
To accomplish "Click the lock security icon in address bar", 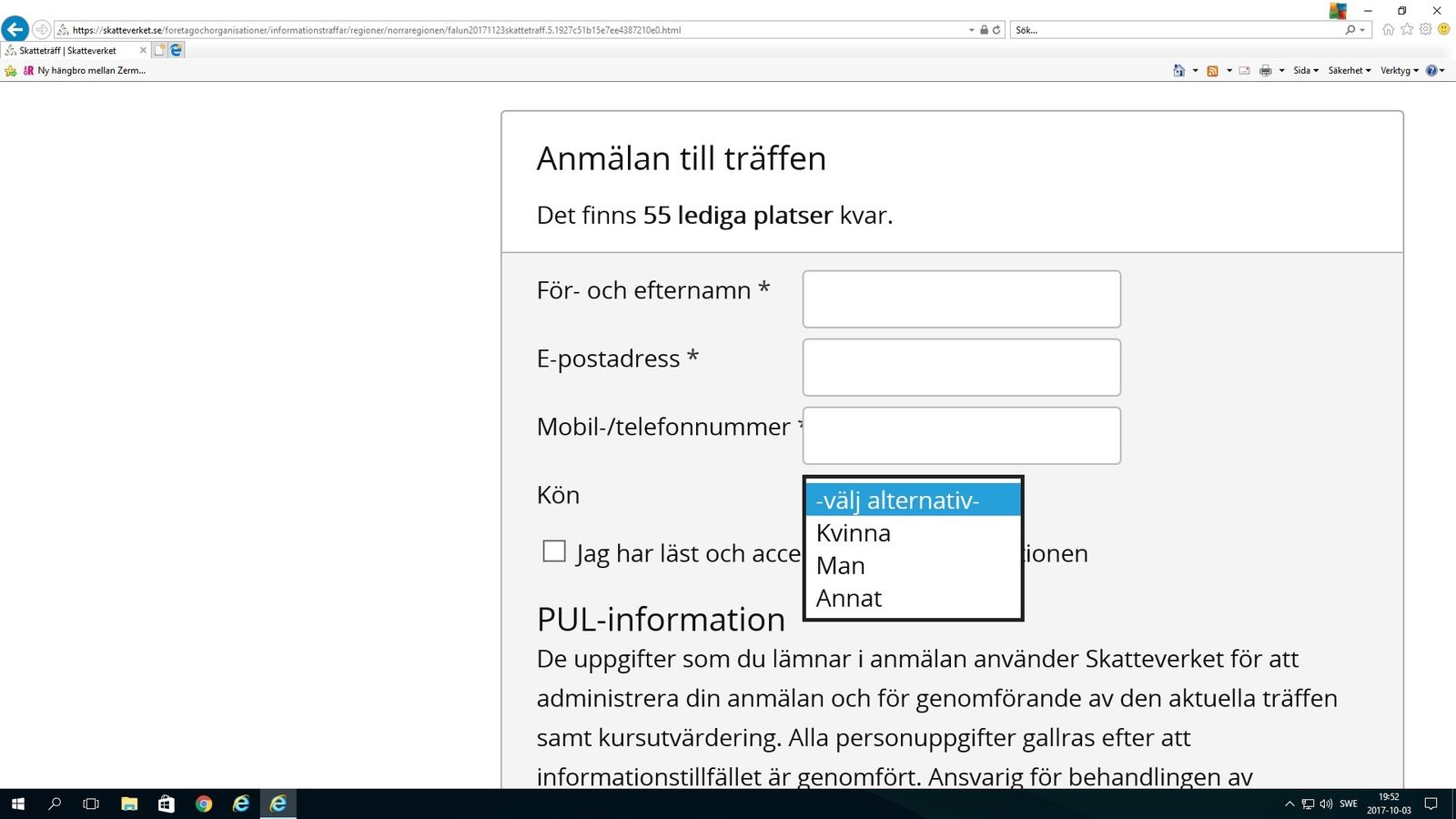I will point(984,30).
